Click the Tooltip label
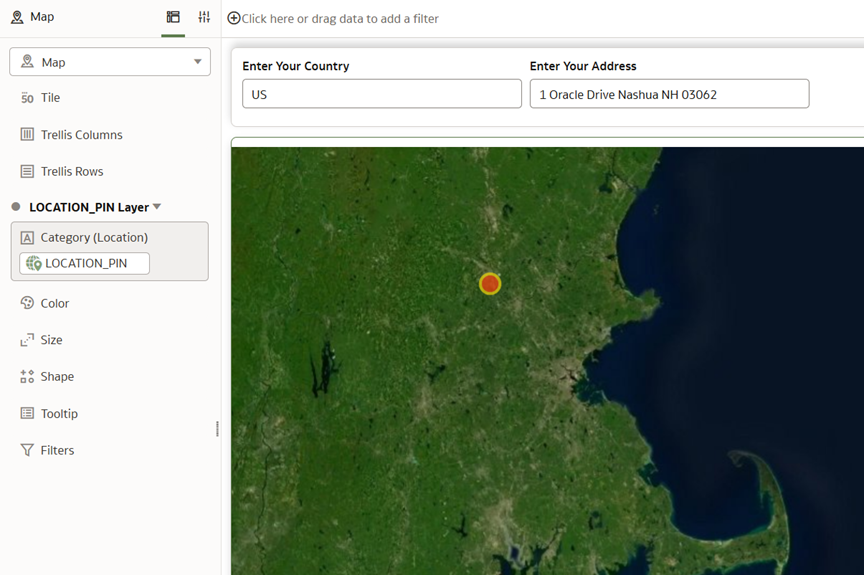864x575 pixels. (59, 413)
